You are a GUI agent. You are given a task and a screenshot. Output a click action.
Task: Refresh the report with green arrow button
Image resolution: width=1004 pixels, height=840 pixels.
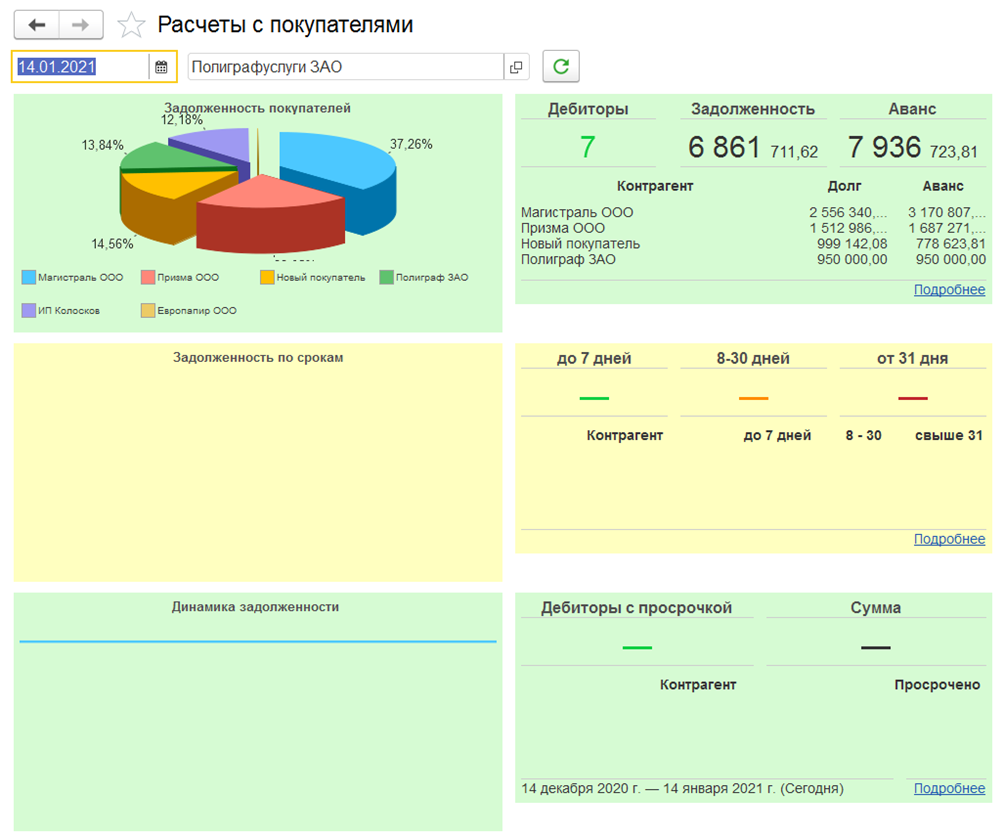pyautogui.click(x=561, y=67)
